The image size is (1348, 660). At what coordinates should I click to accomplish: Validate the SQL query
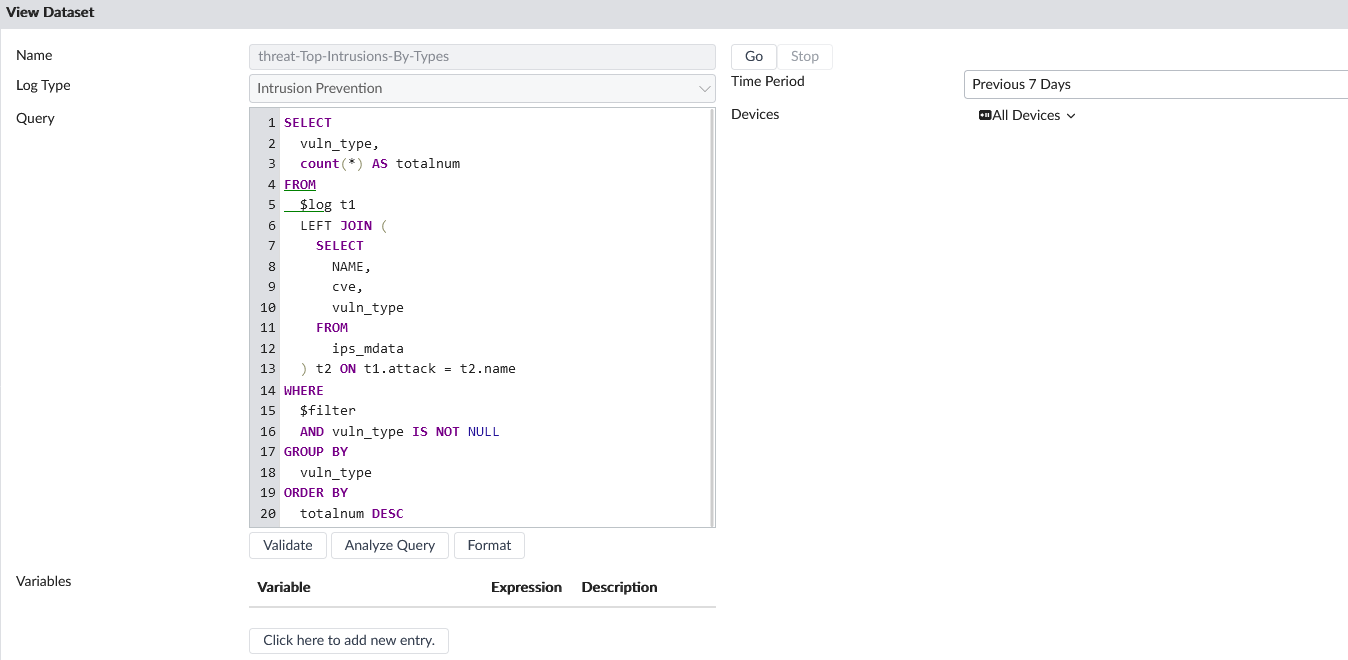click(287, 545)
